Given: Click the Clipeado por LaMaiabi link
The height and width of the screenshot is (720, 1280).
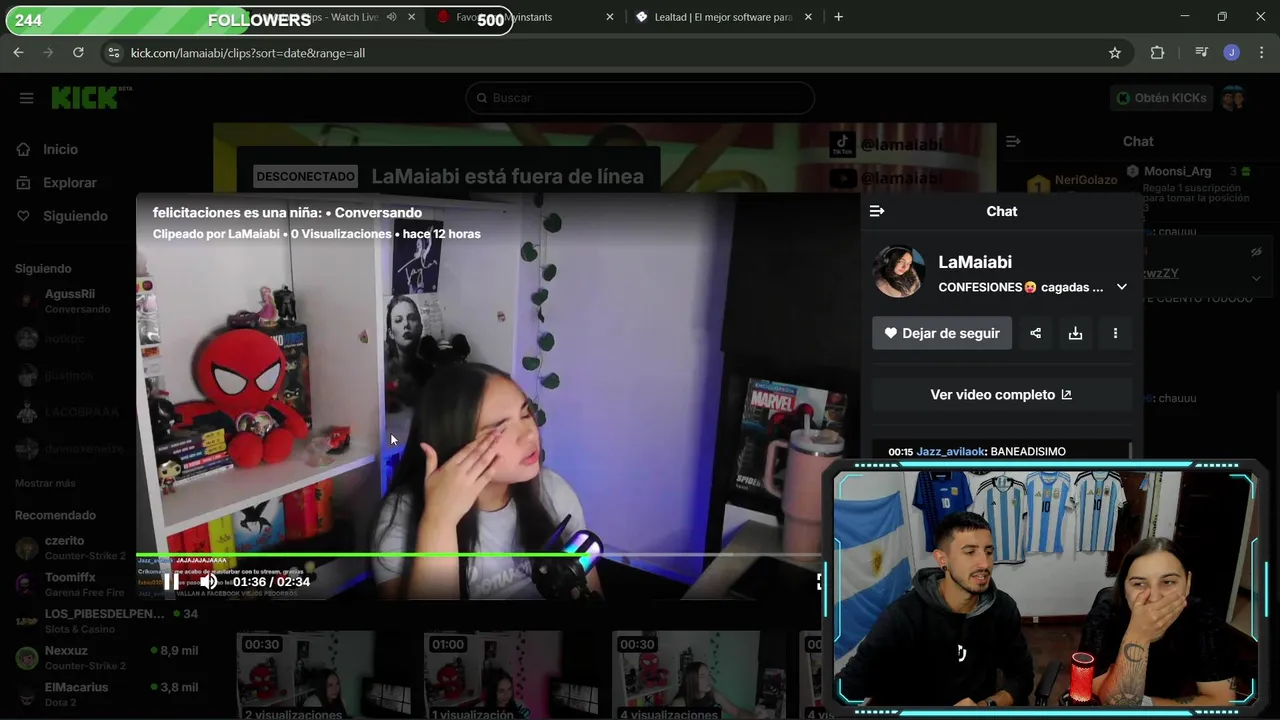Looking at the screenshot, I should [216, 234].
